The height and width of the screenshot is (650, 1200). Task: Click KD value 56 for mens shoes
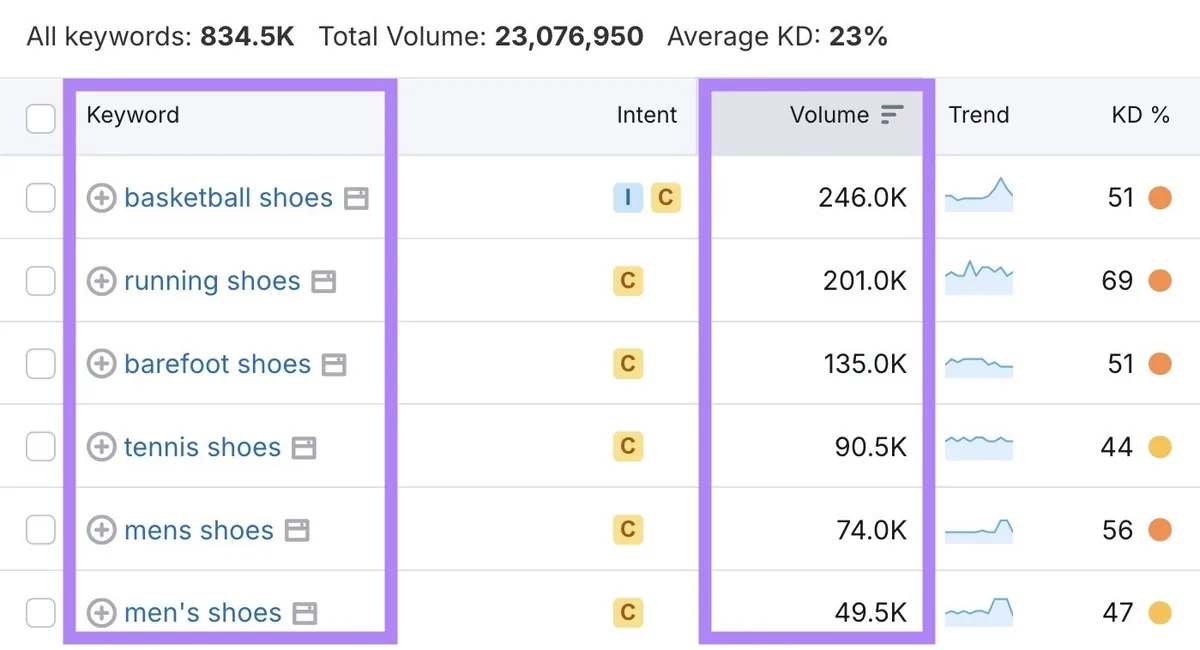[x=1118, y=530]
